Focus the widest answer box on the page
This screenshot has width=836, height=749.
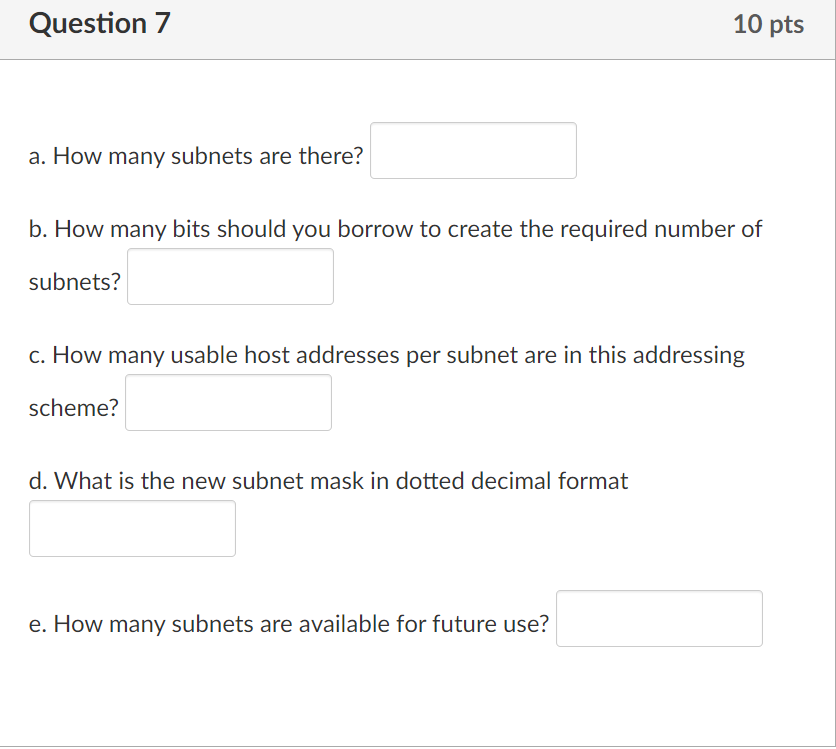point(473,150)
